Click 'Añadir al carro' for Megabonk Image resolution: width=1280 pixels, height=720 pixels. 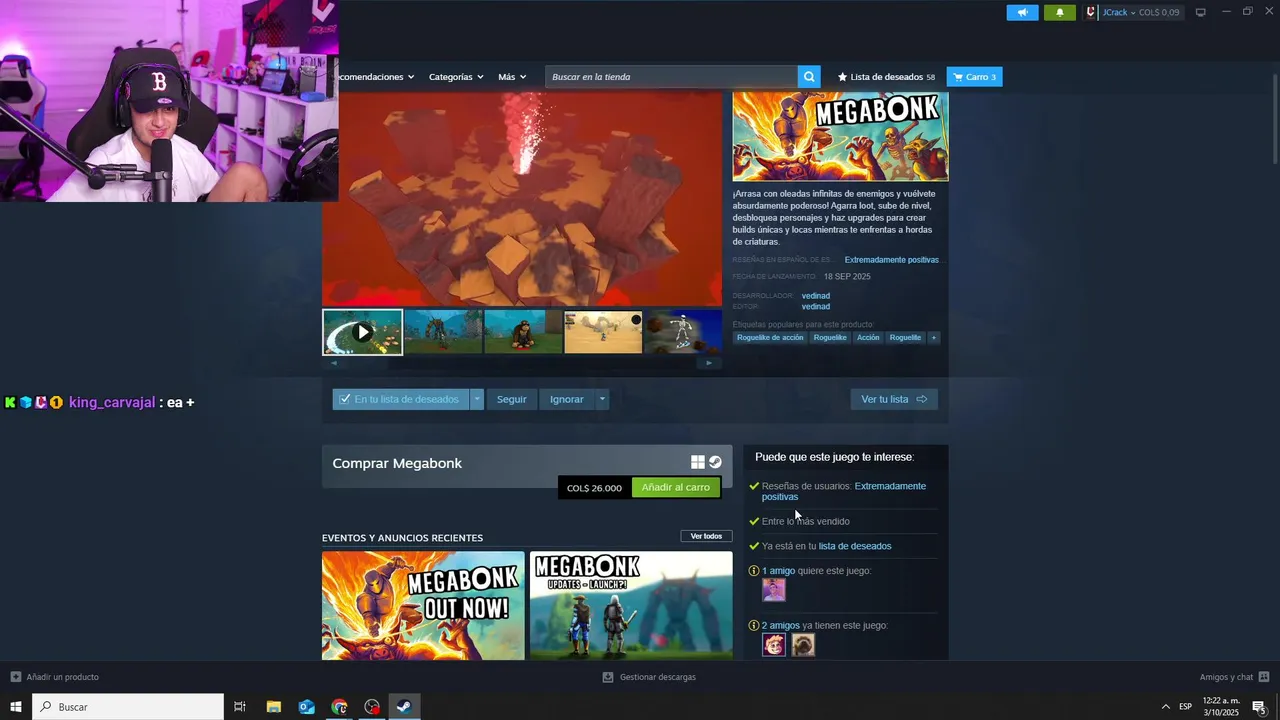676,488
